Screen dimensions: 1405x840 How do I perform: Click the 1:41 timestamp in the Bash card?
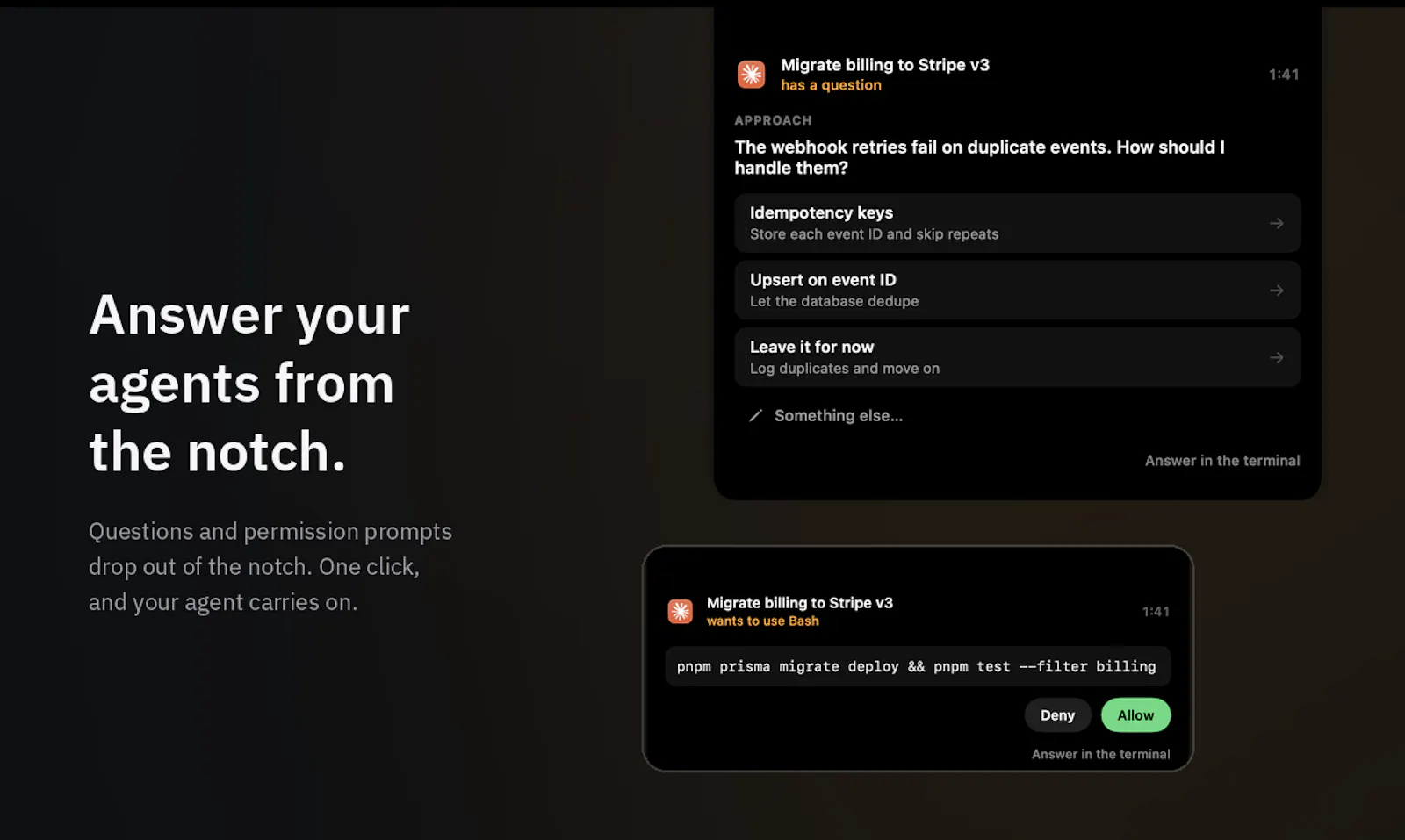click(x=1156, y=612)
